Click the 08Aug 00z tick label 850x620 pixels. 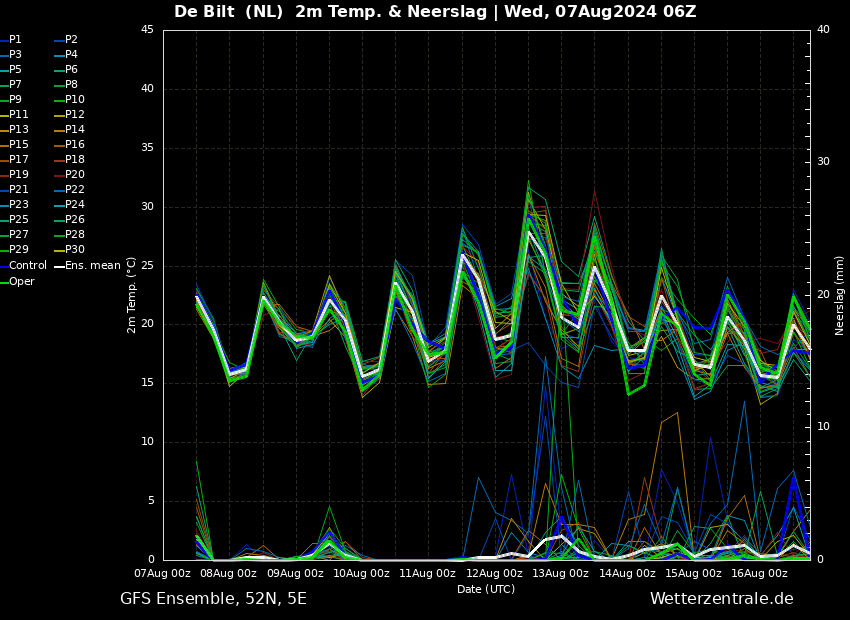[x=229, y=573]
